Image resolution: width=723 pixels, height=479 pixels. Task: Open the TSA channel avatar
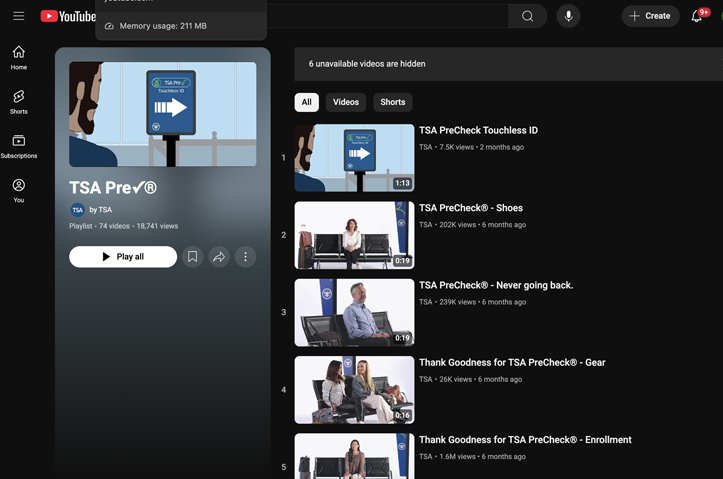click(x=77, y=210)
